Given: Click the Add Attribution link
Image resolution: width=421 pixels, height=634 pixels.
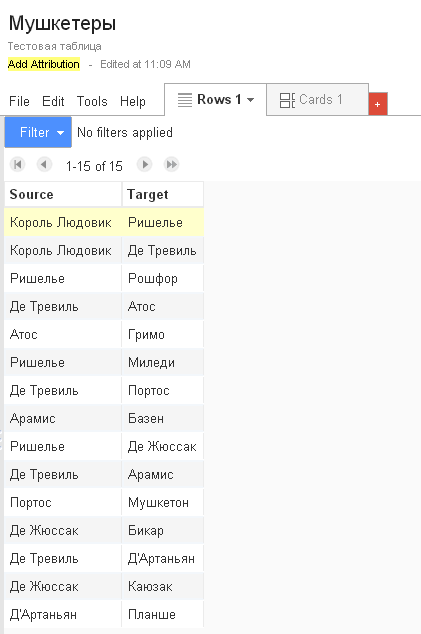Looking at the screenshot, I should pyautogui.click(x=44, y=64).
